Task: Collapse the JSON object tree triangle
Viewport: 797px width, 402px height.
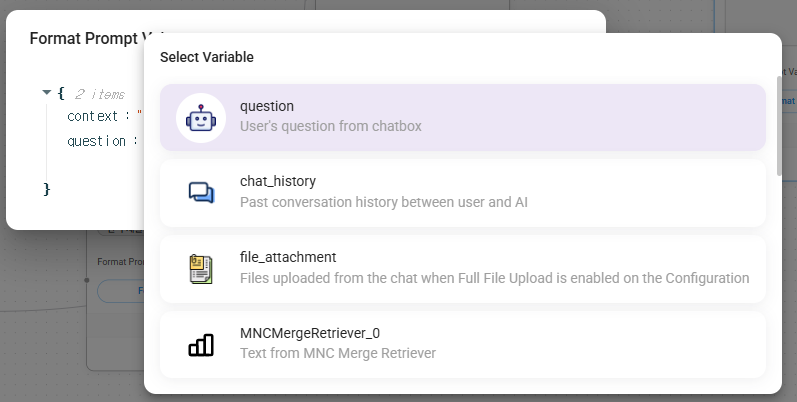Action: click(46, 92)
